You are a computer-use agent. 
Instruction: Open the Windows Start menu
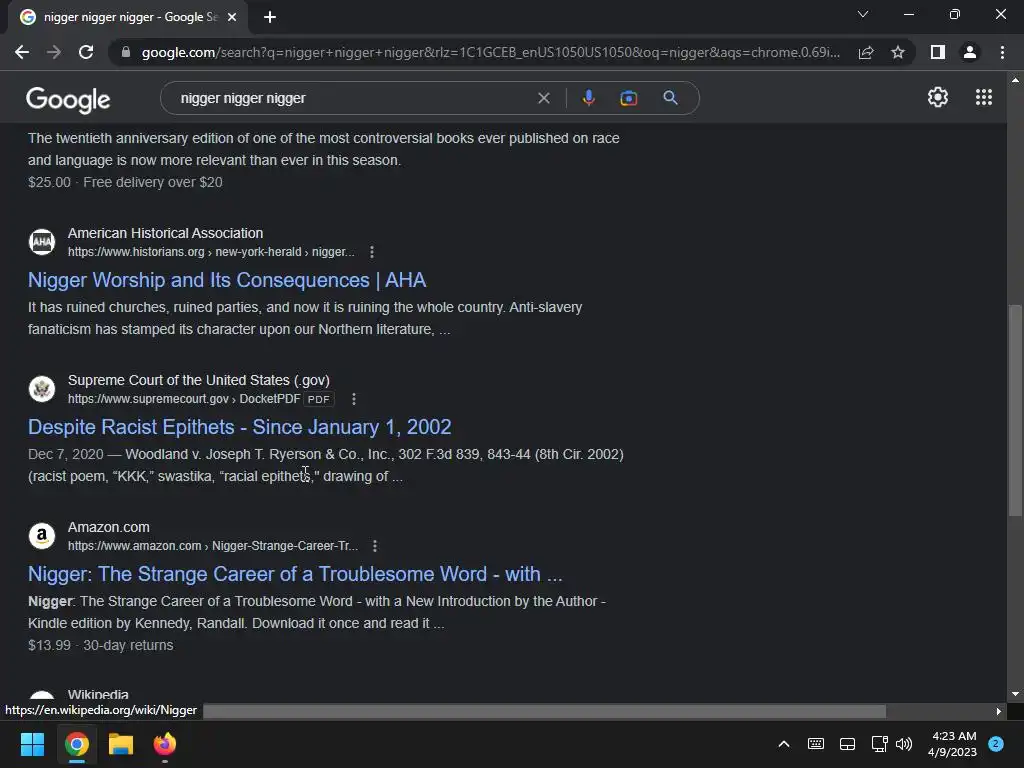click(32, 744)
